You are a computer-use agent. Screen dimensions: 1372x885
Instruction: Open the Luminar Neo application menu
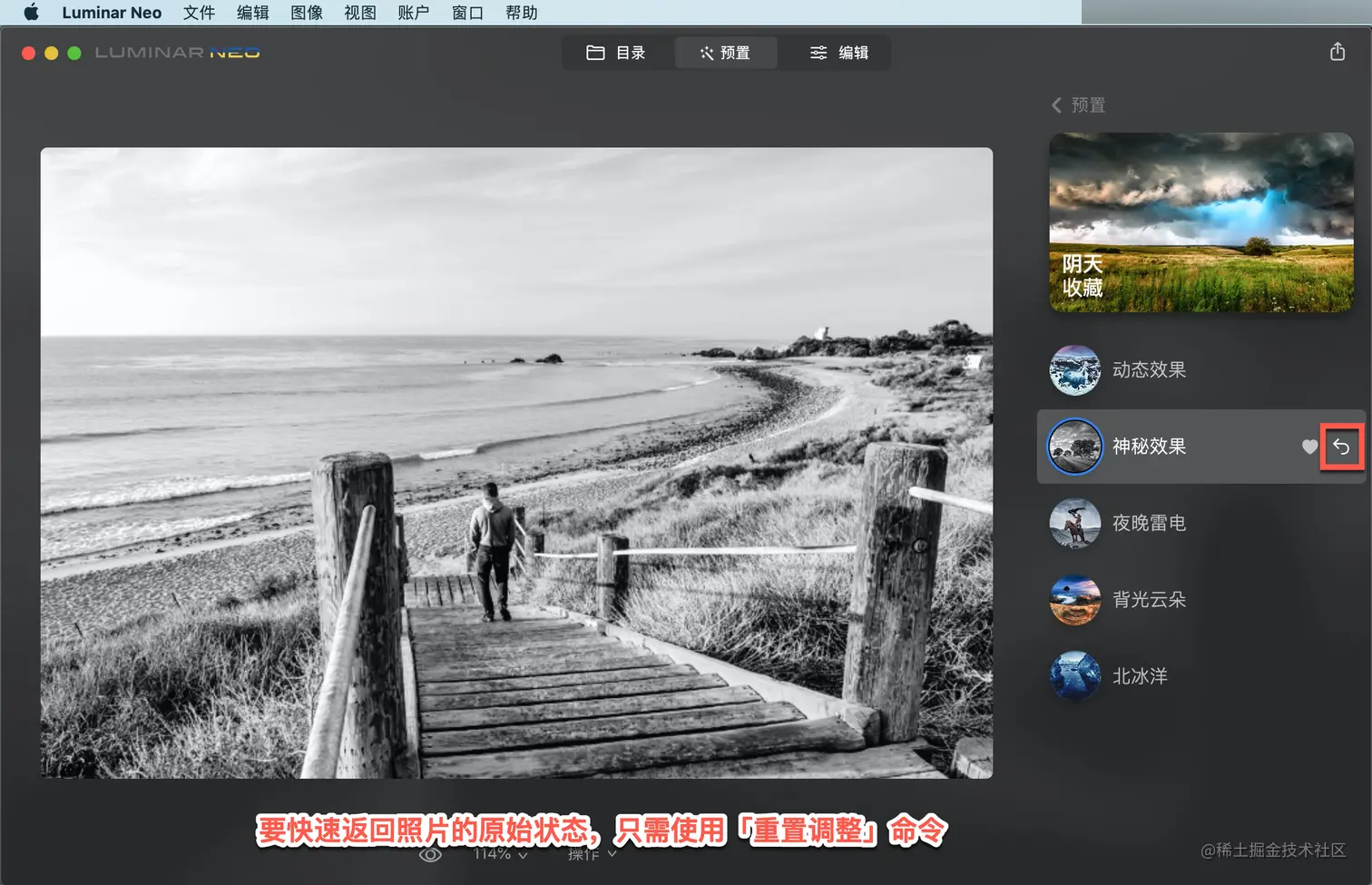click(x=112, y=13)
